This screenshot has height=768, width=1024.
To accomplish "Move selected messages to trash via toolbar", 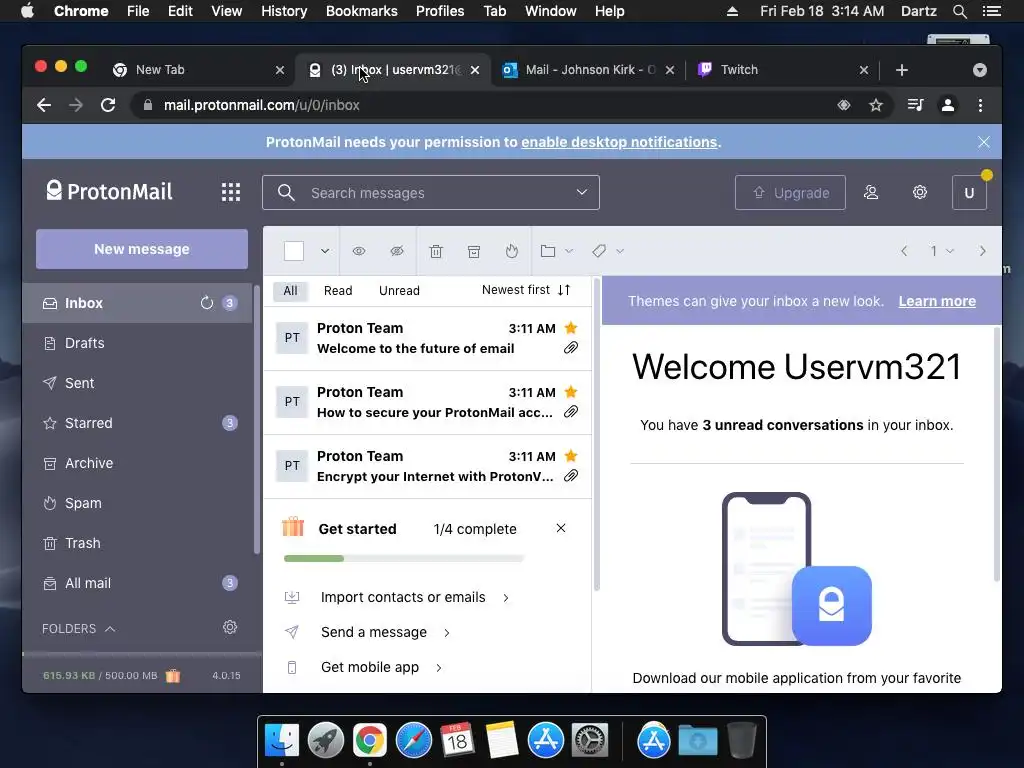I will (x=436, y=251).
